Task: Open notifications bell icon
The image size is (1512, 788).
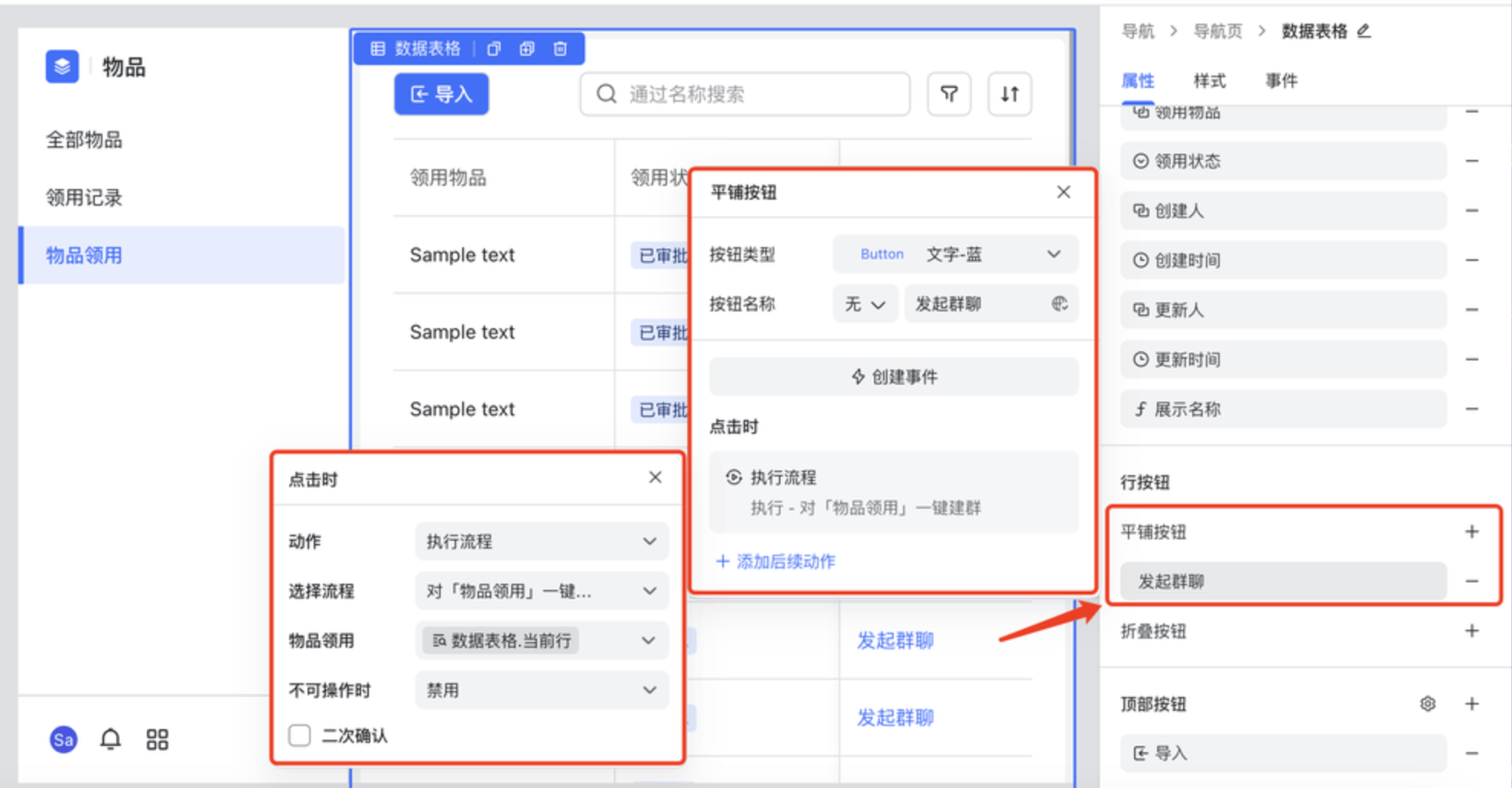Action: [110, 739]
